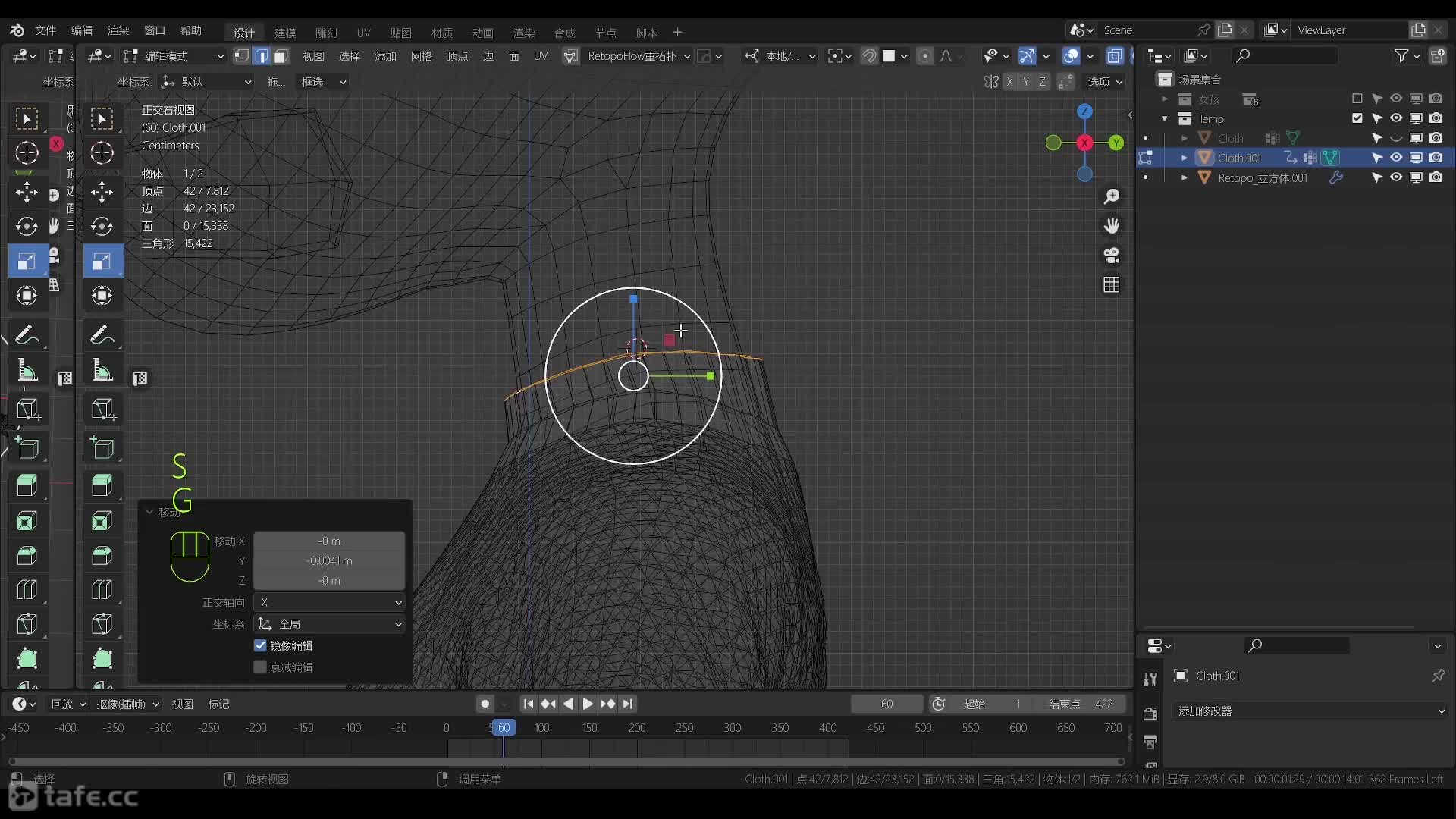
Task: Toggle Temp collection exclude checkbox
Action: tap(1357, 118)
